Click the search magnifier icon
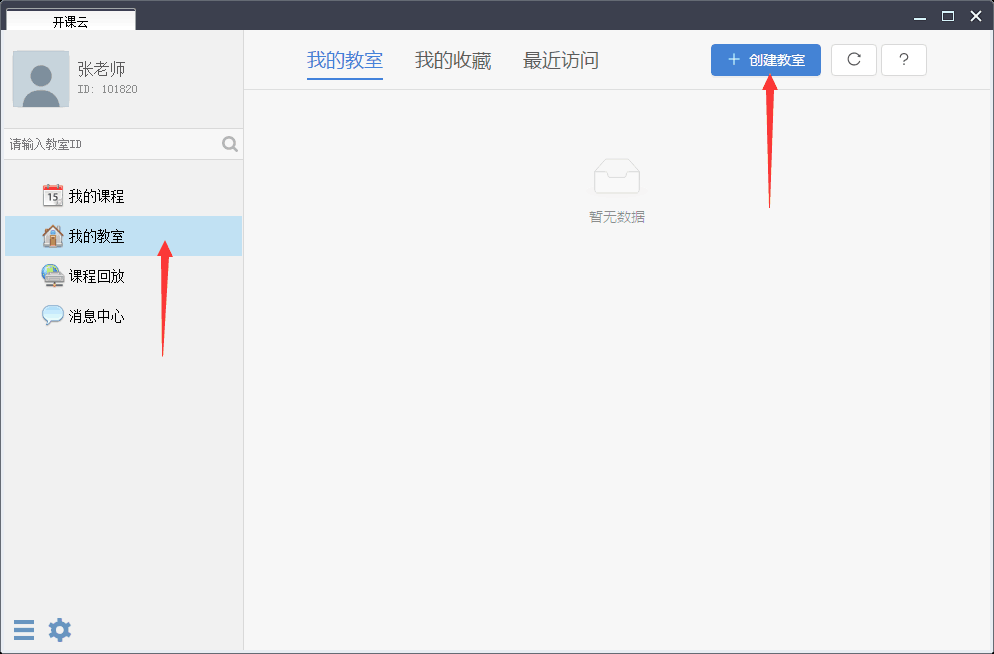The width and height of the screenshot is (994, 654). [x=230, y=144]
